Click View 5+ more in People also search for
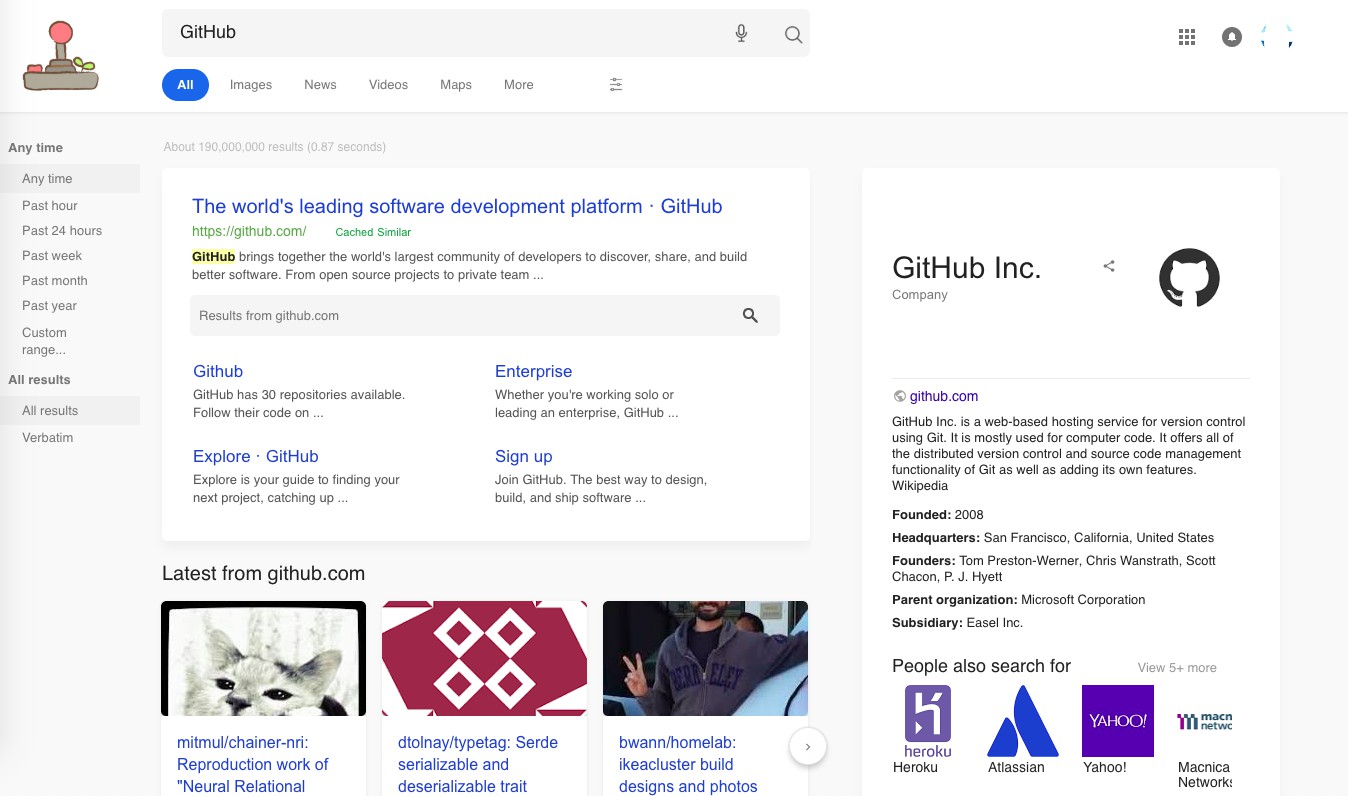The height and width of the screenshot is (796, 1348). [x=1177, y=668]
